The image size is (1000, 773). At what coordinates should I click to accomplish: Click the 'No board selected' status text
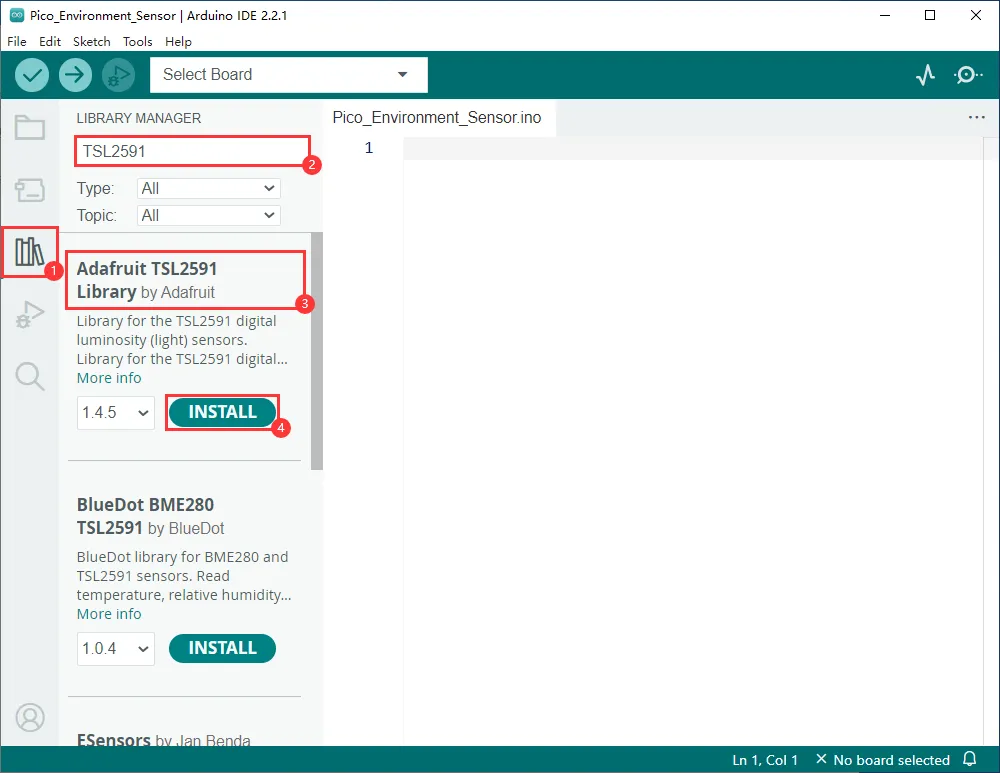point(891,760)
